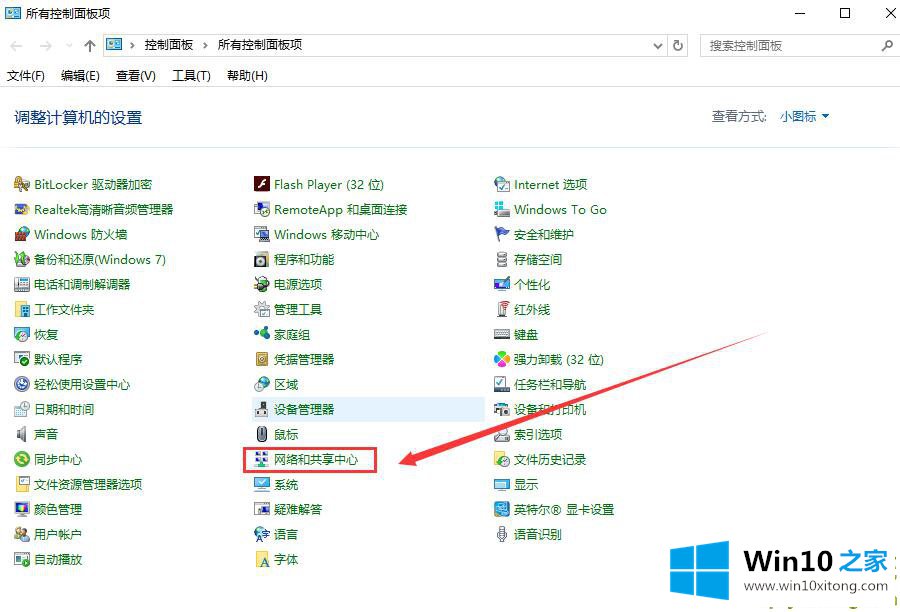Click the chevron after 控制面板 in breadcrumb
This screenshot has height=612, width=900.
[x=207, y=46]
